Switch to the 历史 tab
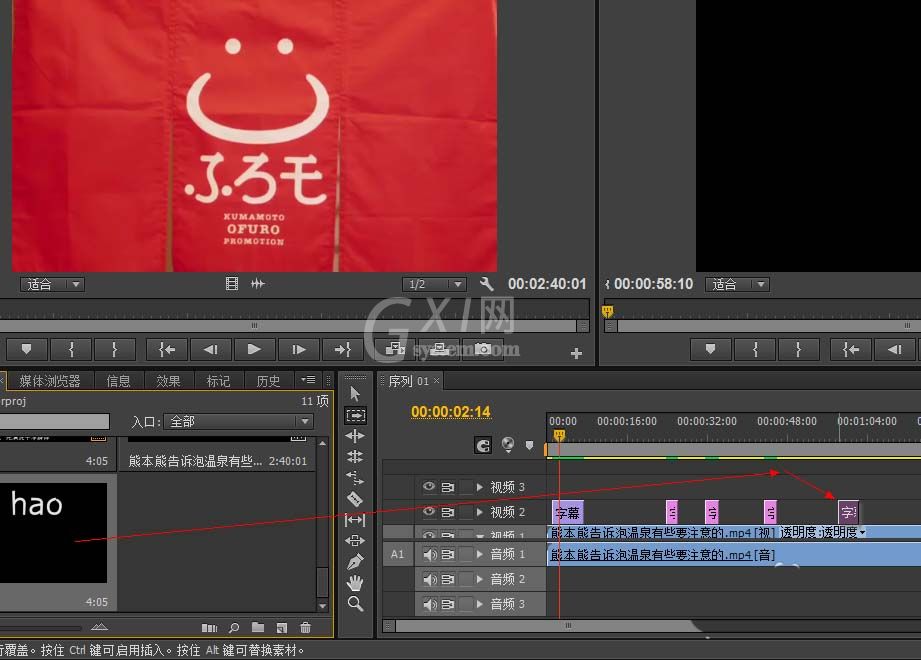This screenshot has width=921, height=660. click(268, 381)
